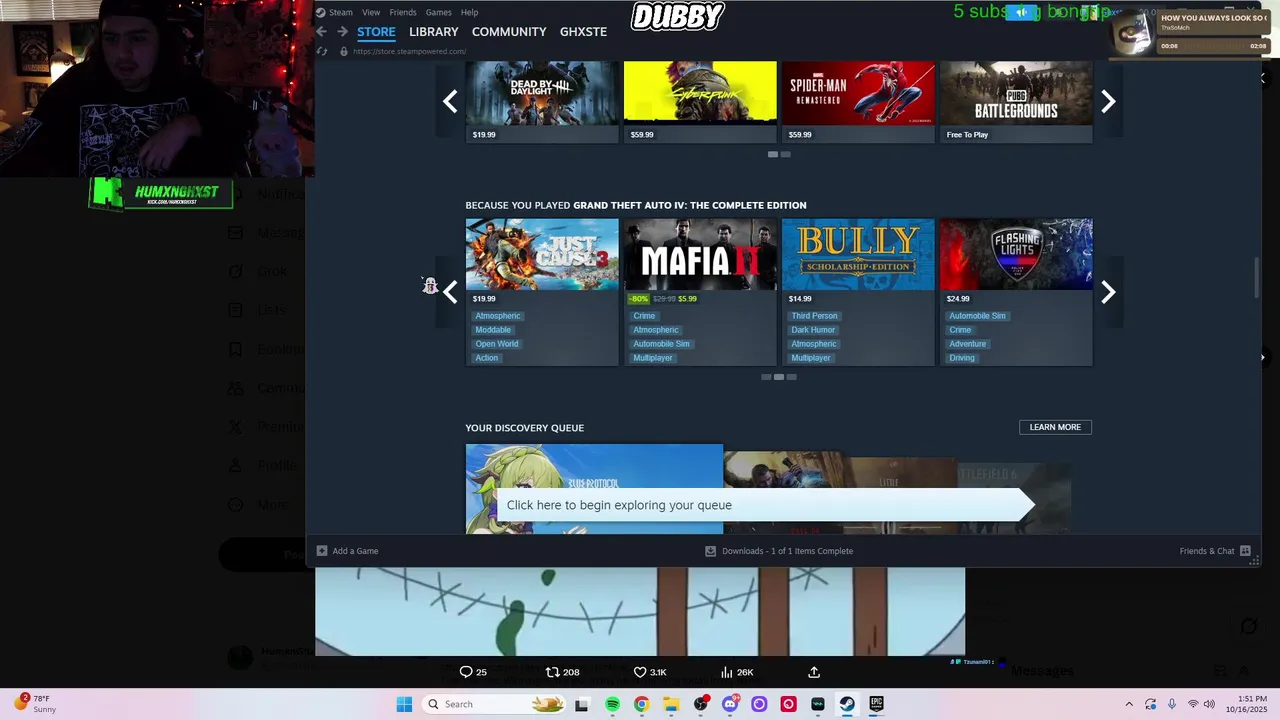Open Task View from taskbar

[x=582, y=704]
